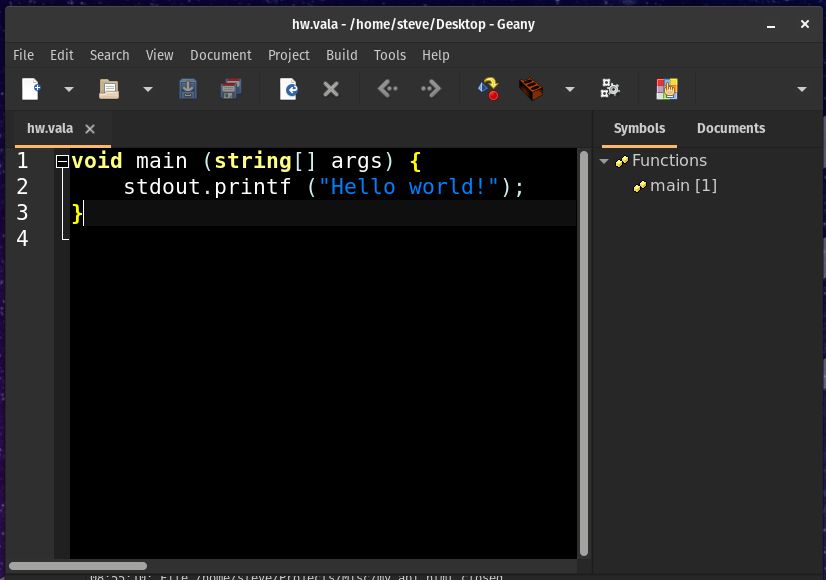The height and width of the screenshot is (580, 826).
Task: Jump to main [1] symbol
Action: (x=683, y=186)
